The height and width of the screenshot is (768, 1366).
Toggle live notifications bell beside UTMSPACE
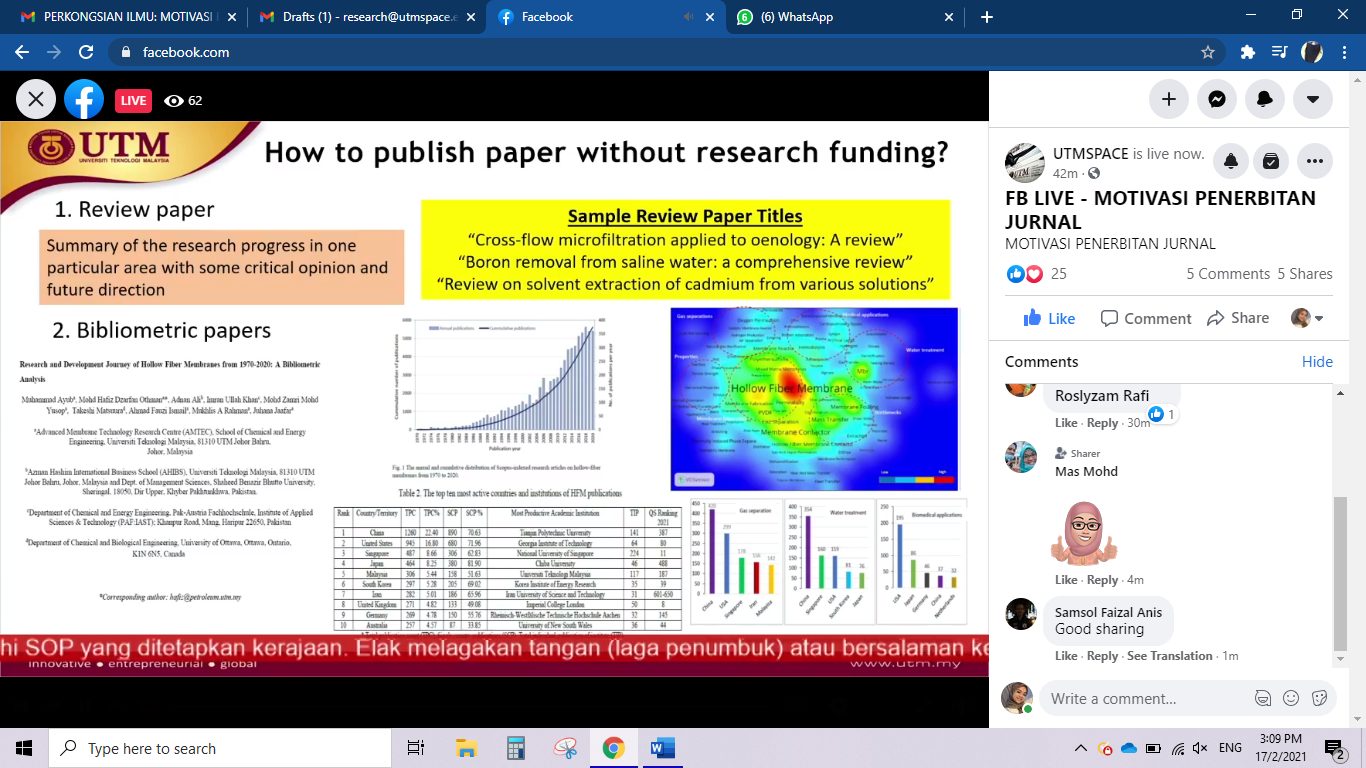click(1231, 160)
